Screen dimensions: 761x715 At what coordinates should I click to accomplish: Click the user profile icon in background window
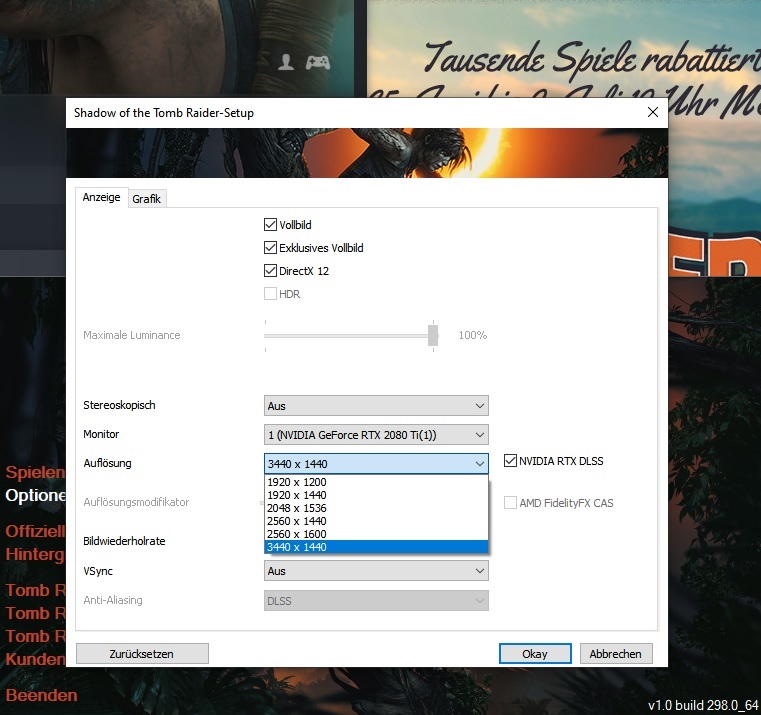coord(286,62)
